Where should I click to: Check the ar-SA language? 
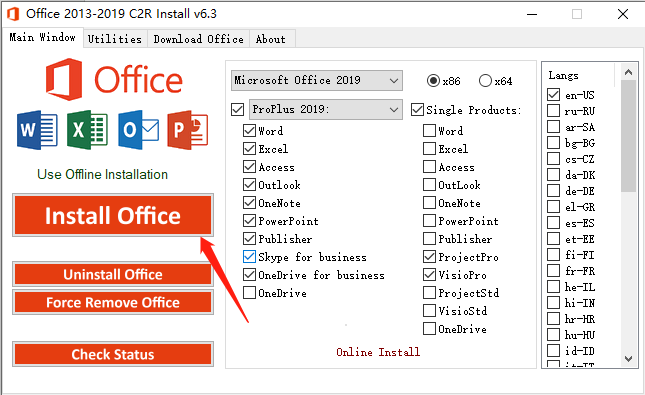[x=554, y=127]
